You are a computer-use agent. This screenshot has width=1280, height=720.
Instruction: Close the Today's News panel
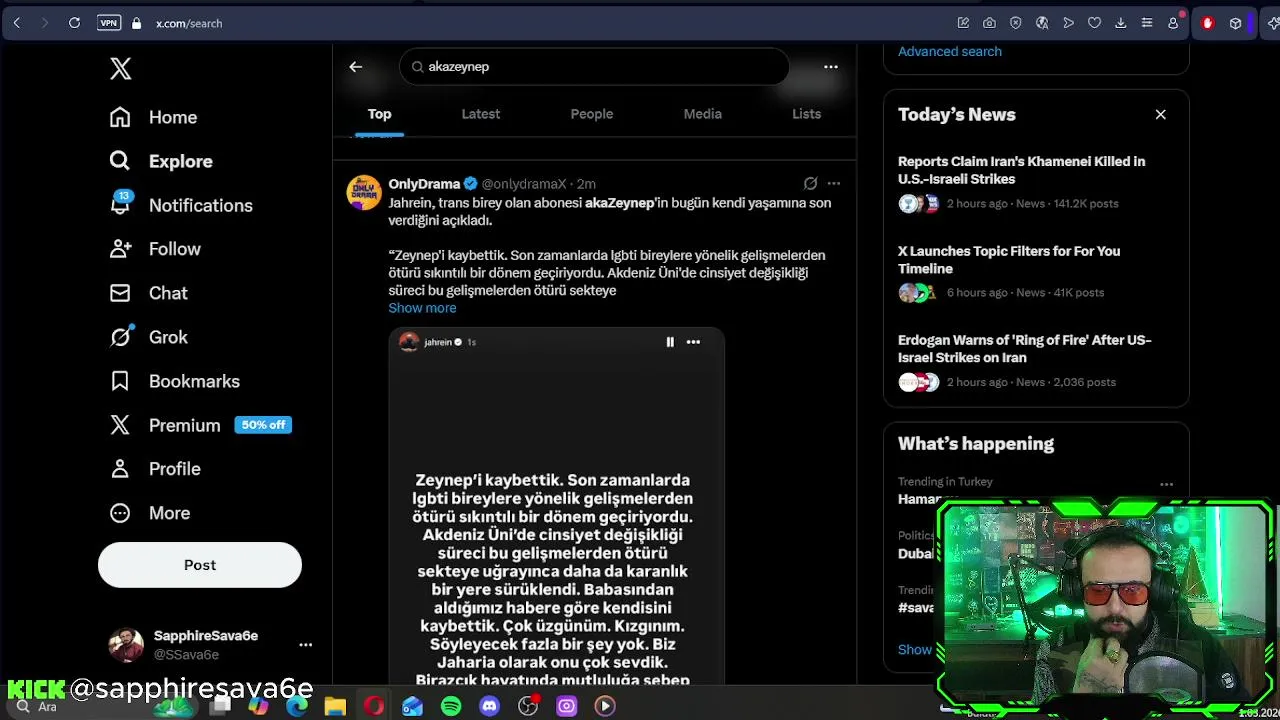(1161, 115)
